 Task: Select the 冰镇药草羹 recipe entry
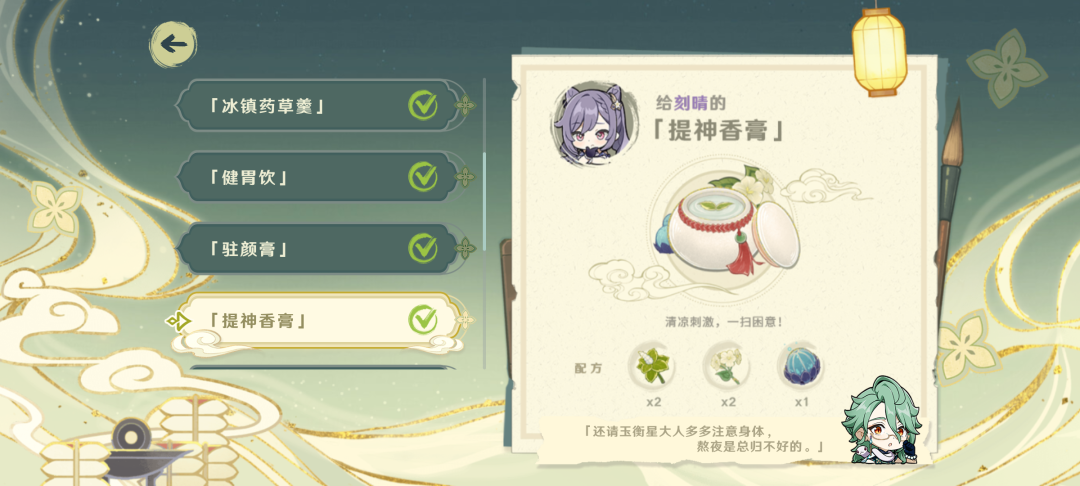pos(319,105)
